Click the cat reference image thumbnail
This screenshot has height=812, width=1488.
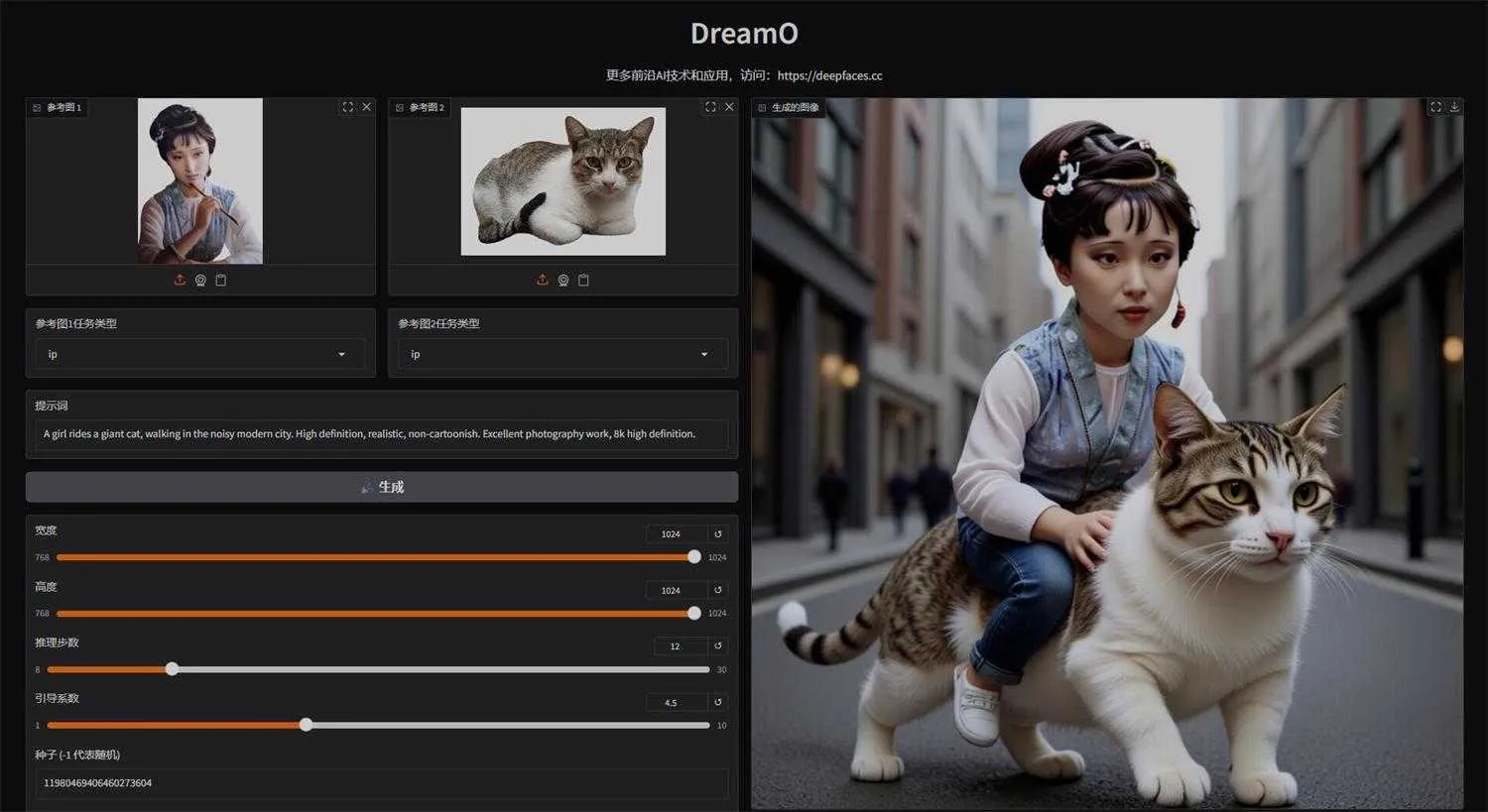coord(563,181)
